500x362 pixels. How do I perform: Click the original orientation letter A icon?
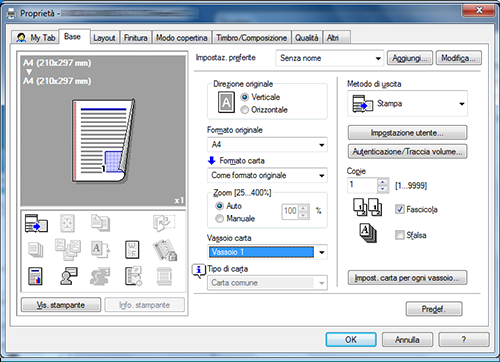click(x=226, y=102)
